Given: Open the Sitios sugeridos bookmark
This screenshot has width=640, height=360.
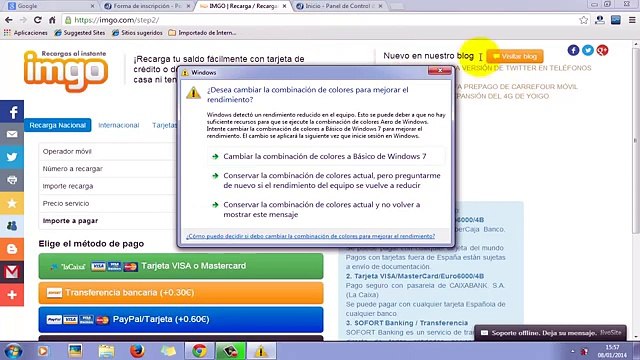Looking at the screenshot, I should pyautogui.click(x=137, y=33).
